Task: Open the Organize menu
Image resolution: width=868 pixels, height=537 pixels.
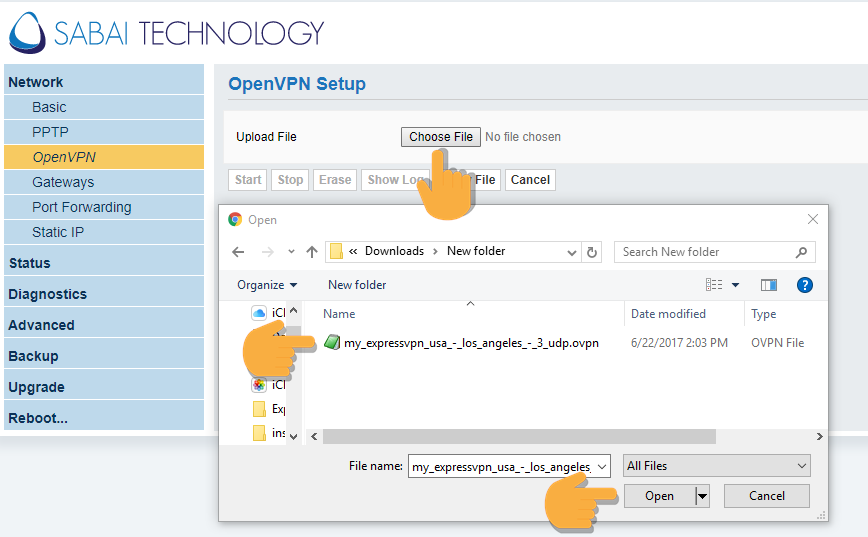Action: [267, 285]
